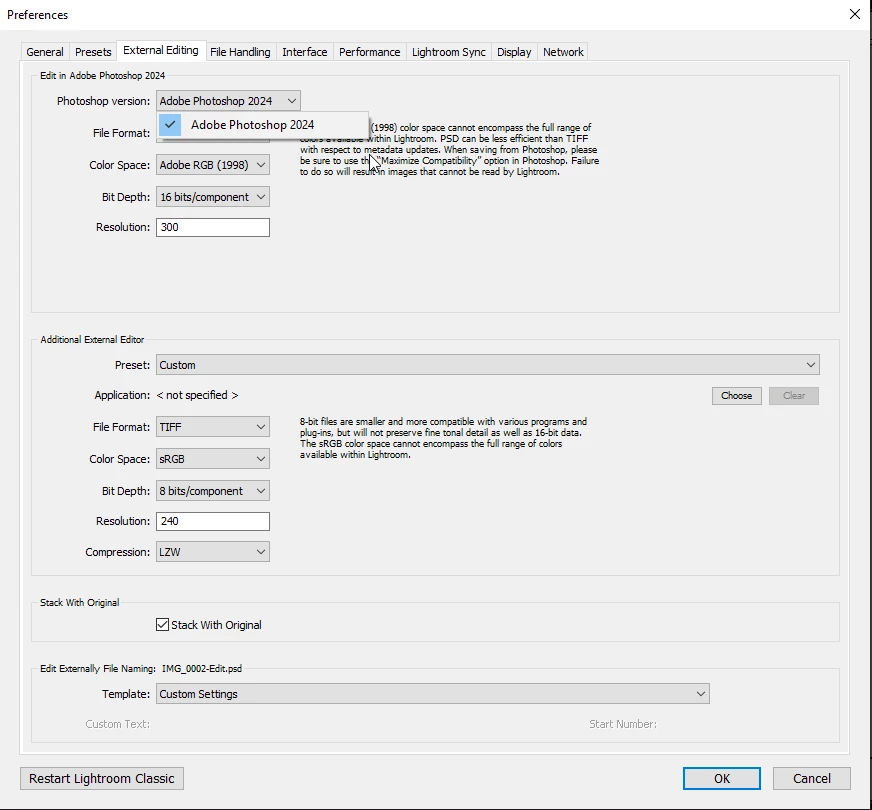Switch to the General tab
The height and width of the screenshot is (810, 872).
click(x=44, y=52)
